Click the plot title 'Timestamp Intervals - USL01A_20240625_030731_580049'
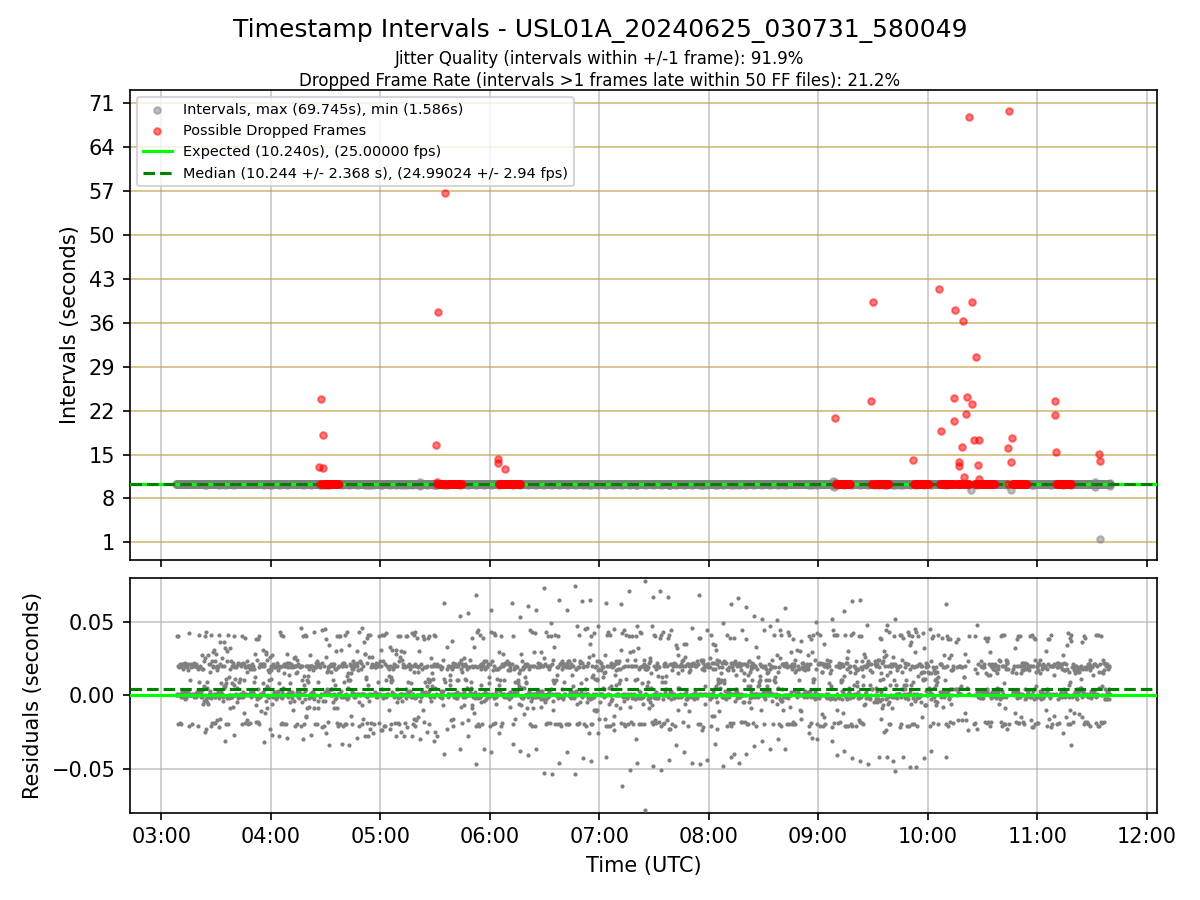 [x=600, y=29]
